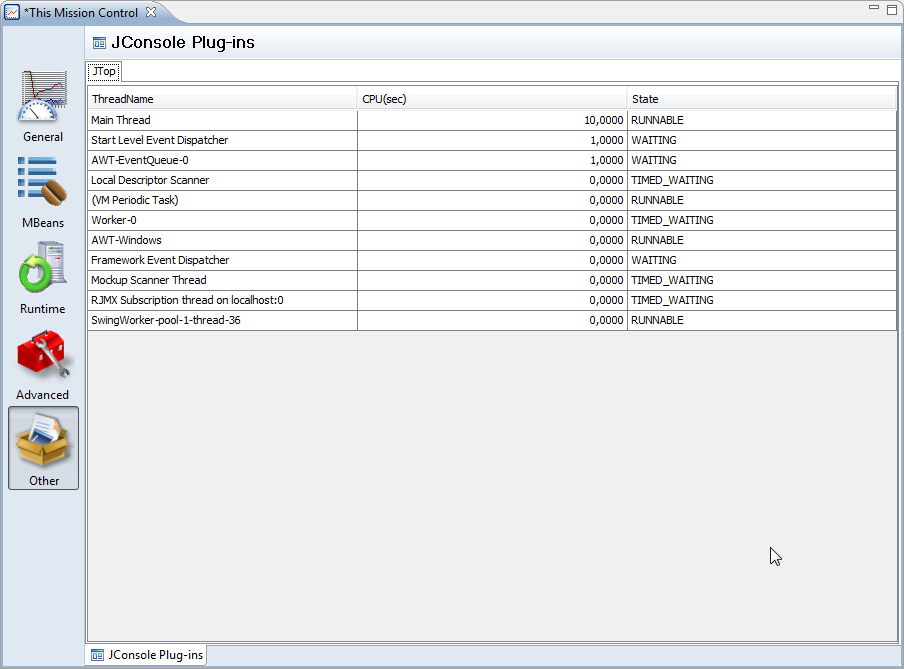This screenshot has height=669, width=904.
Task: Maximize the editor view
Action: [x=891, y=9]
